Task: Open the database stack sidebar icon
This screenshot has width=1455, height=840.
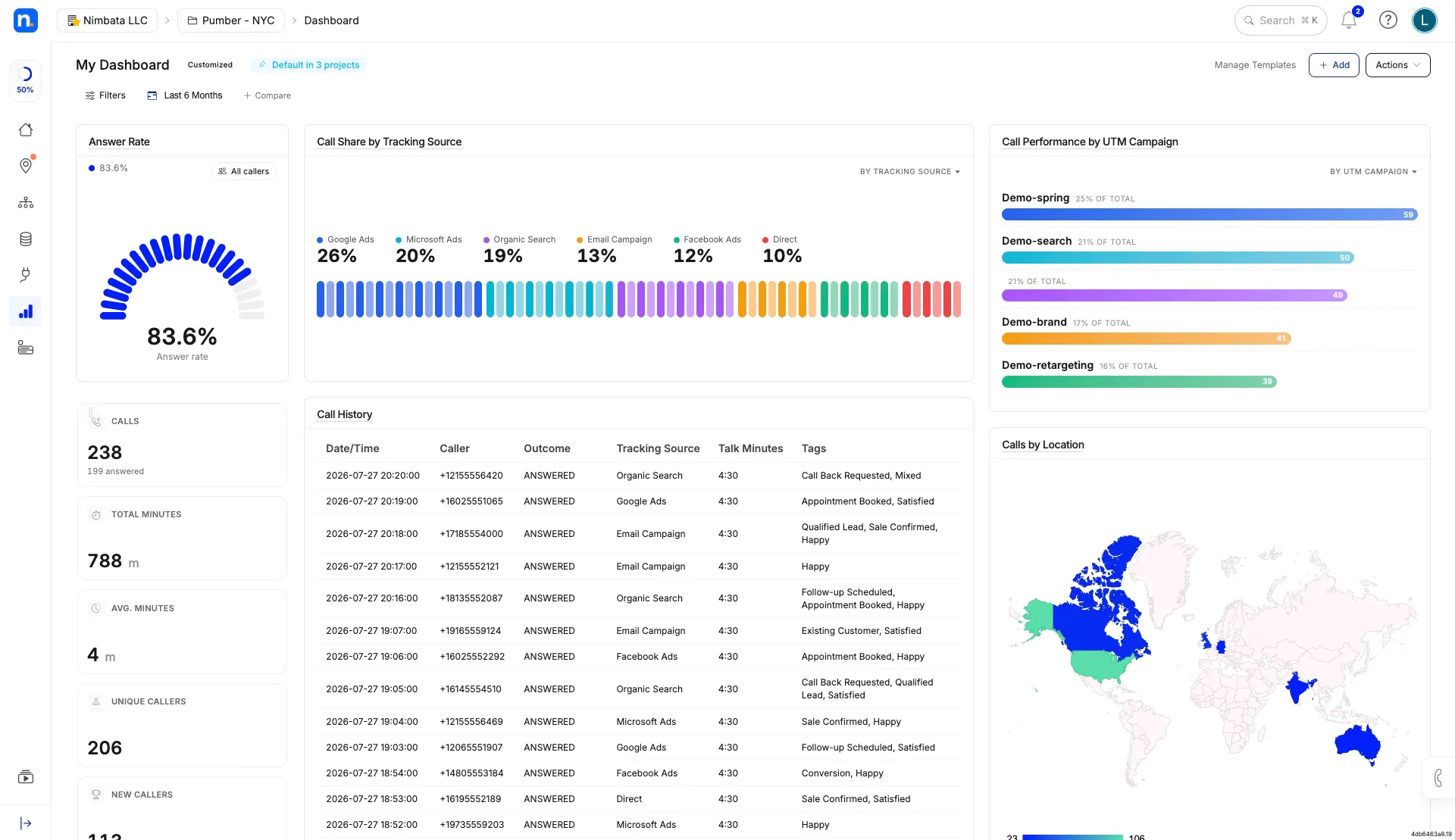Action: point(26,239)
